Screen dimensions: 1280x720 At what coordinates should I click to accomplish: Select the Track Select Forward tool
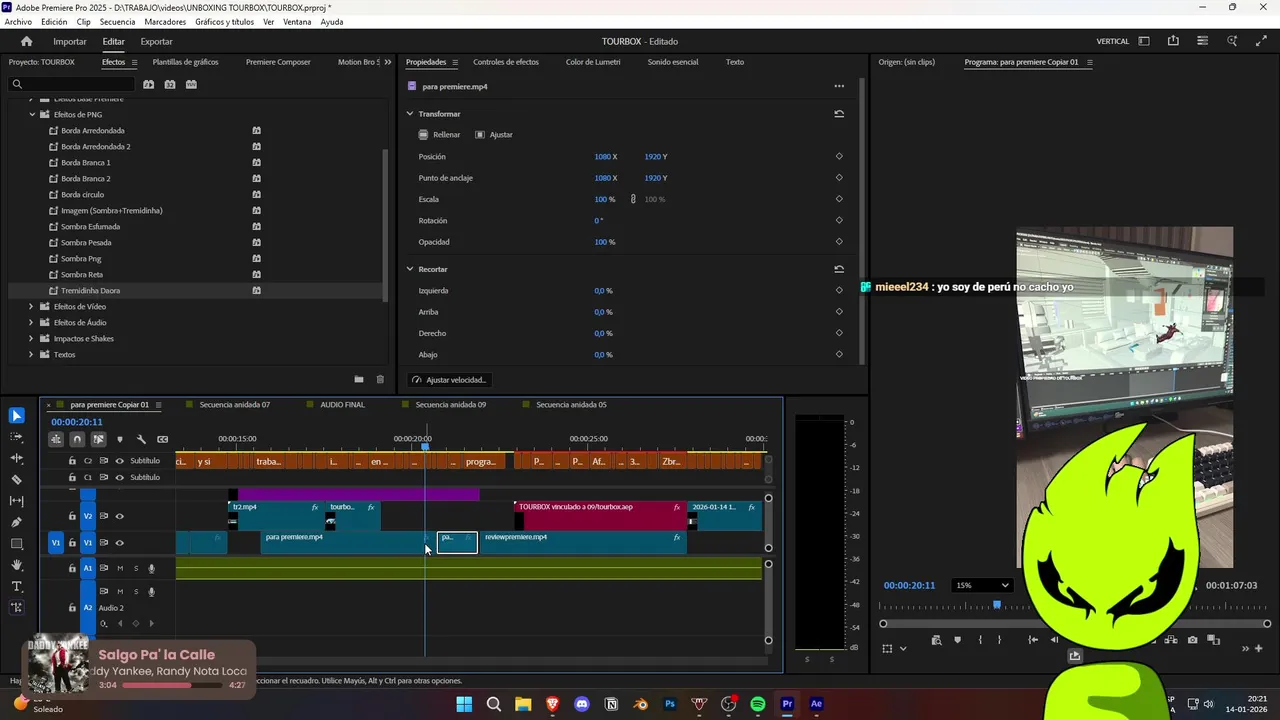[16, 437]
